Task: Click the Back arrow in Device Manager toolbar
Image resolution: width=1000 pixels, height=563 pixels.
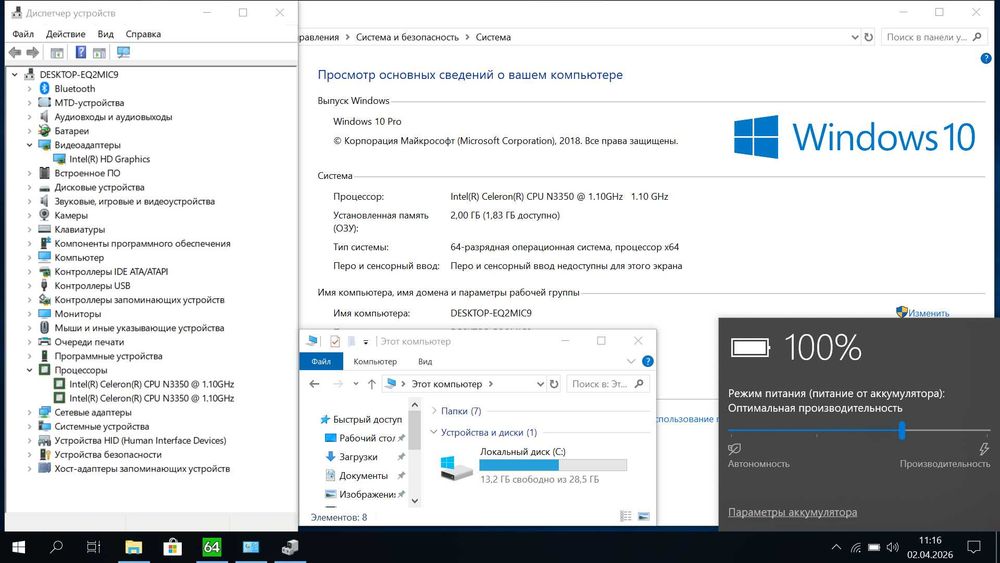Action: (x=15, y=52)
